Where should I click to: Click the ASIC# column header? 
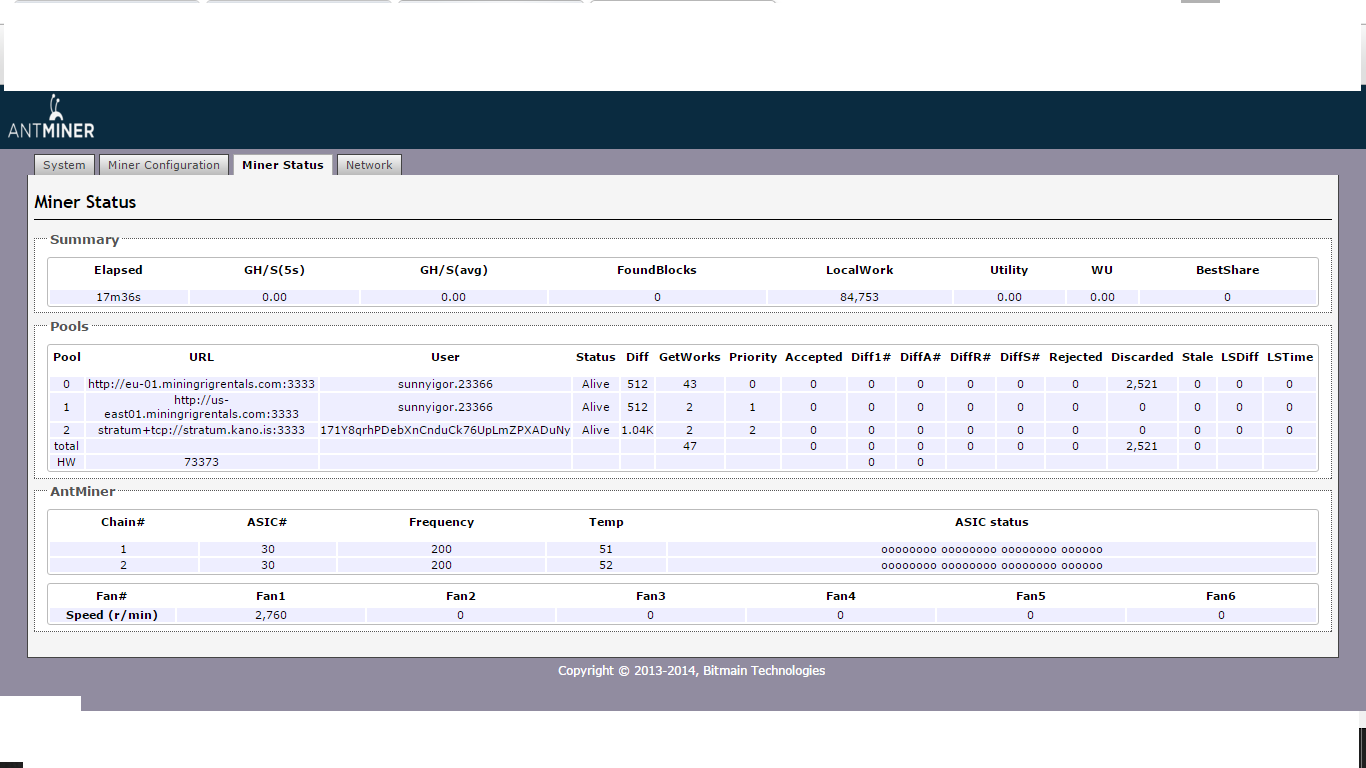(x=267, y=522)
